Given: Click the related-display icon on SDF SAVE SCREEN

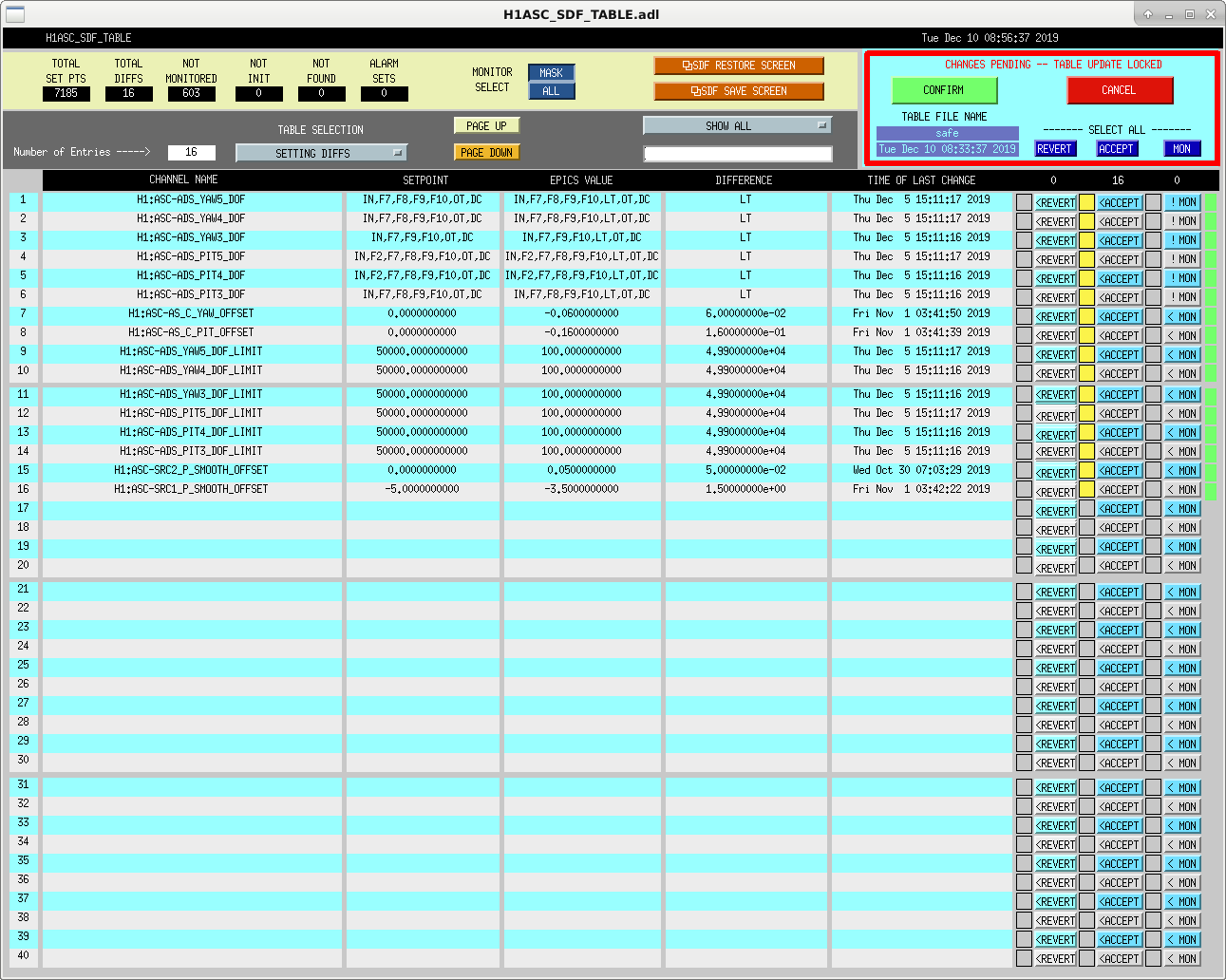Looking at the screenshot, I should click(696, 91).
